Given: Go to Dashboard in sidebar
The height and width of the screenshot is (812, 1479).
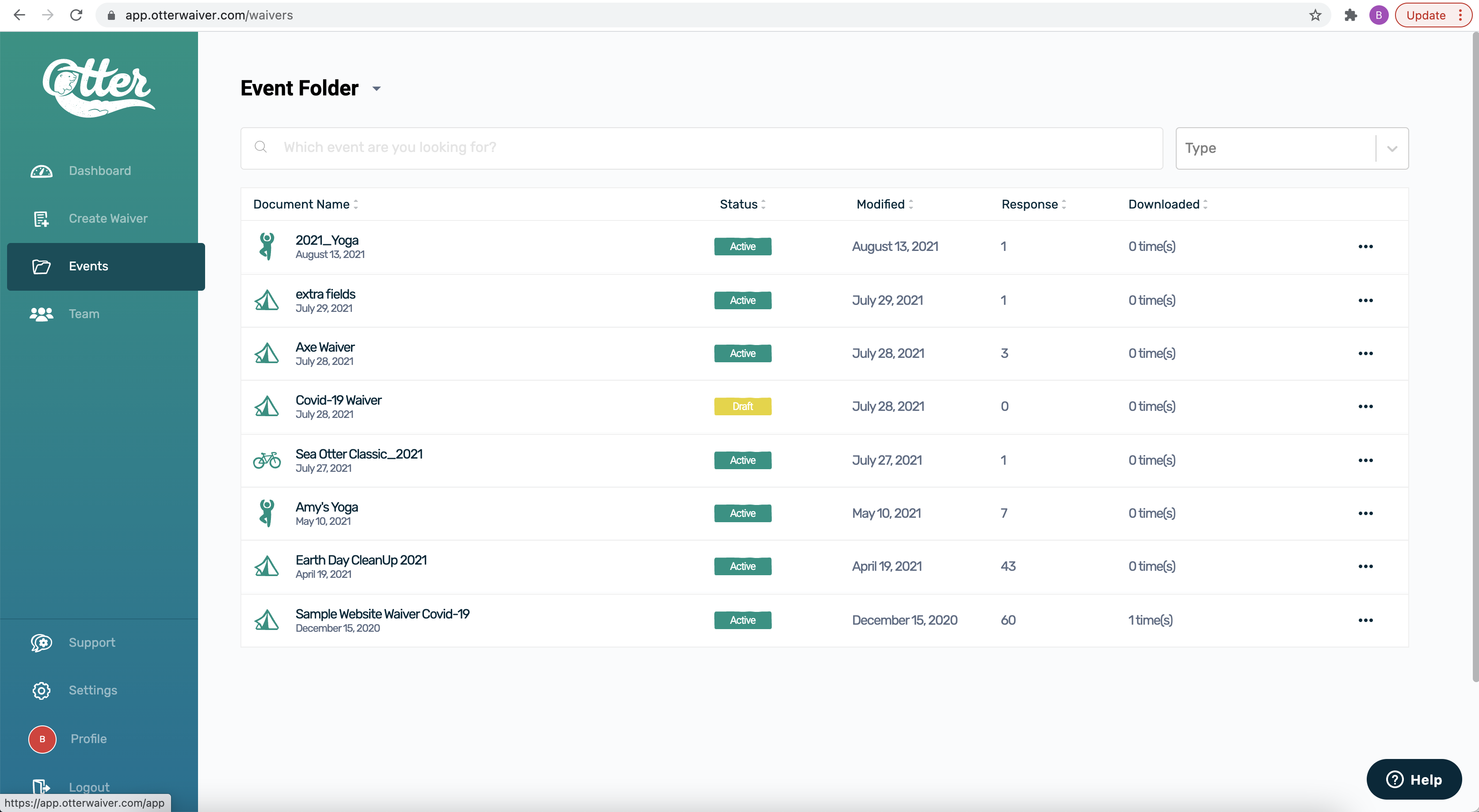Looking at the screenshot, I should (99, 171).
